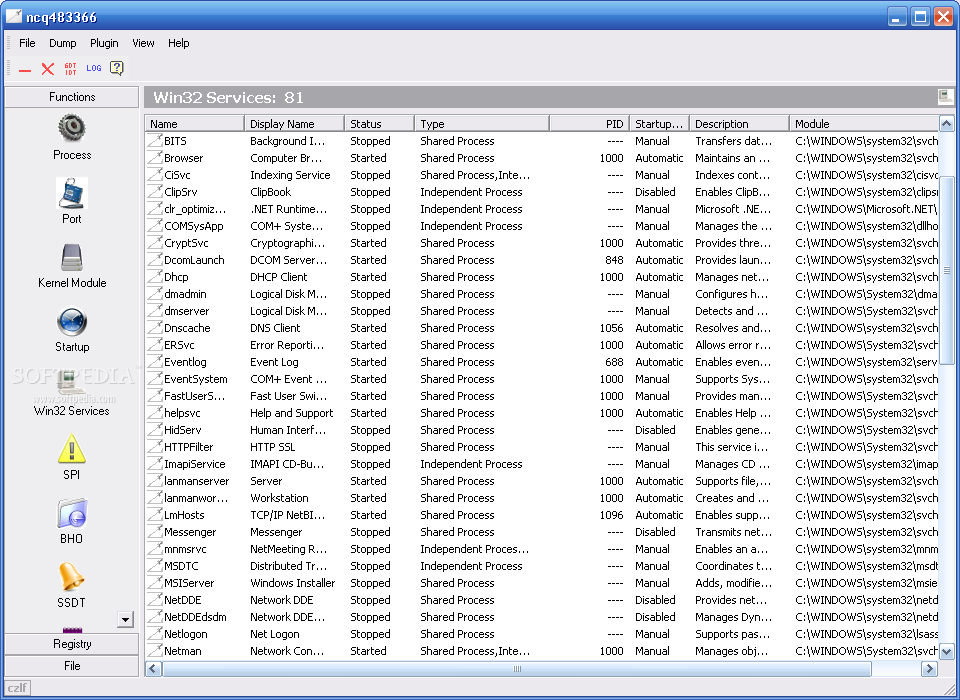
Task: Click the functions list scroll-down arrow
Action: point(126,620)
